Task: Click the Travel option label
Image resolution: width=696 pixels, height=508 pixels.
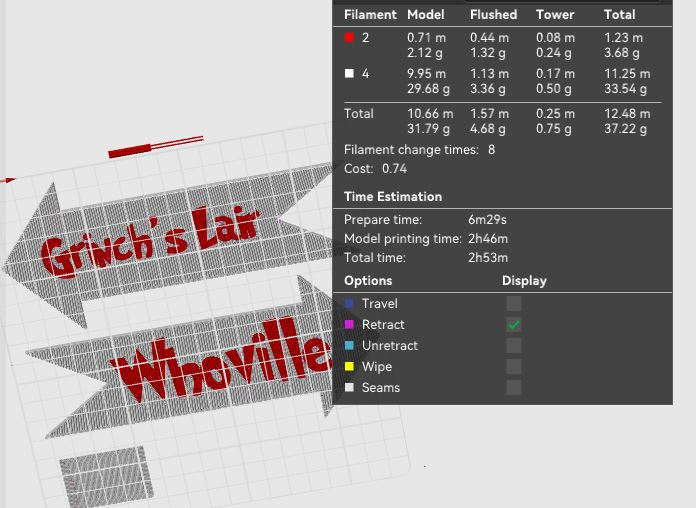Action: pos(380,304)
